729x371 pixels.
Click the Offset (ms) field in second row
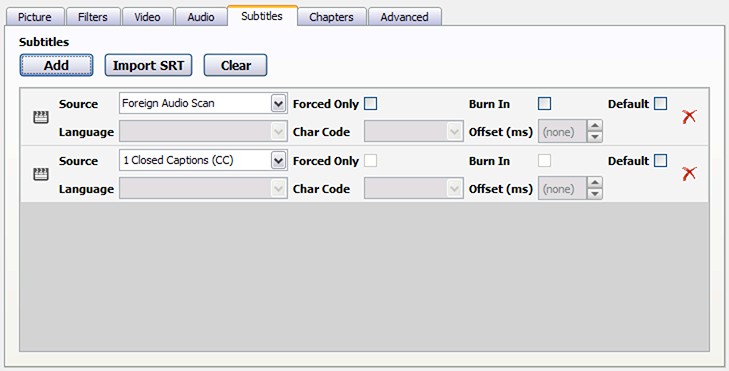pyautogui.click(x=562, y=189)
